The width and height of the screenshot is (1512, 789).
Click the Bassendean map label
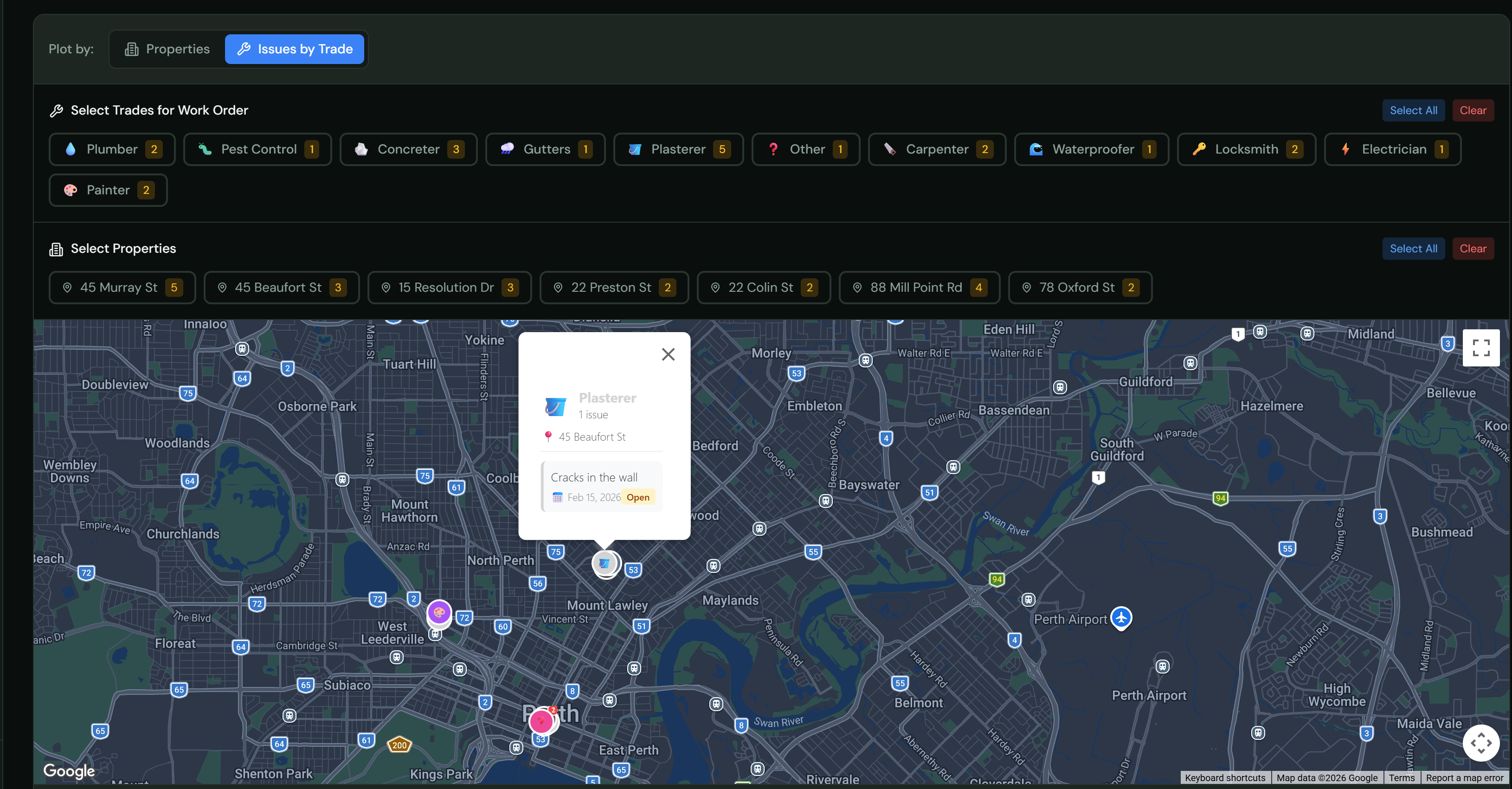(1014, 411)
